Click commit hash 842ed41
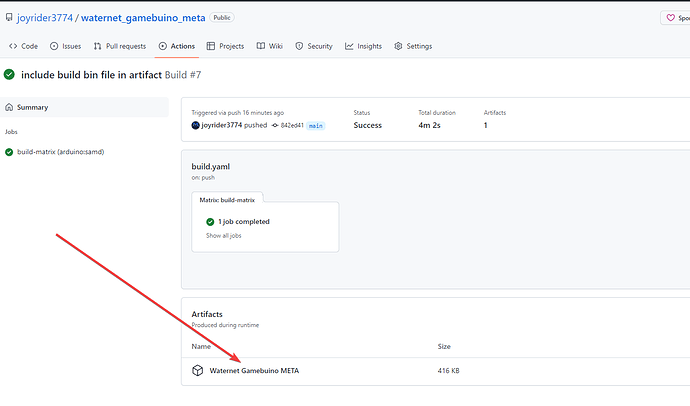This screenshot has width=690, height=406. coord(292,125)
